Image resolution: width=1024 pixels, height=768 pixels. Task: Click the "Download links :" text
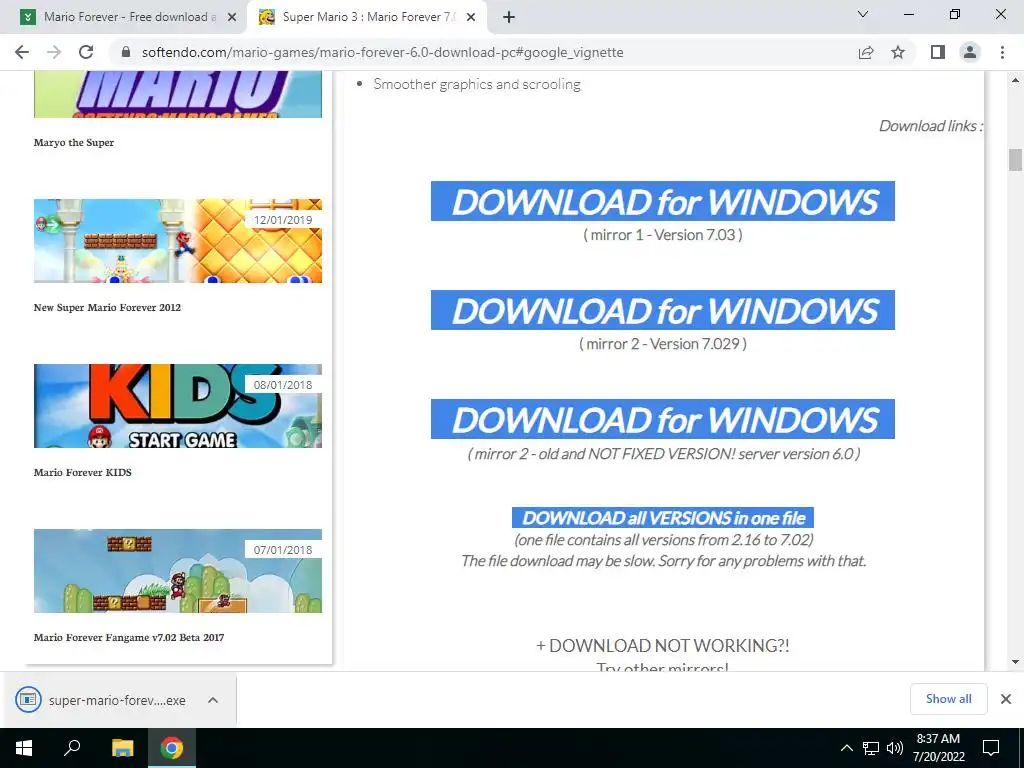point(931,125)
